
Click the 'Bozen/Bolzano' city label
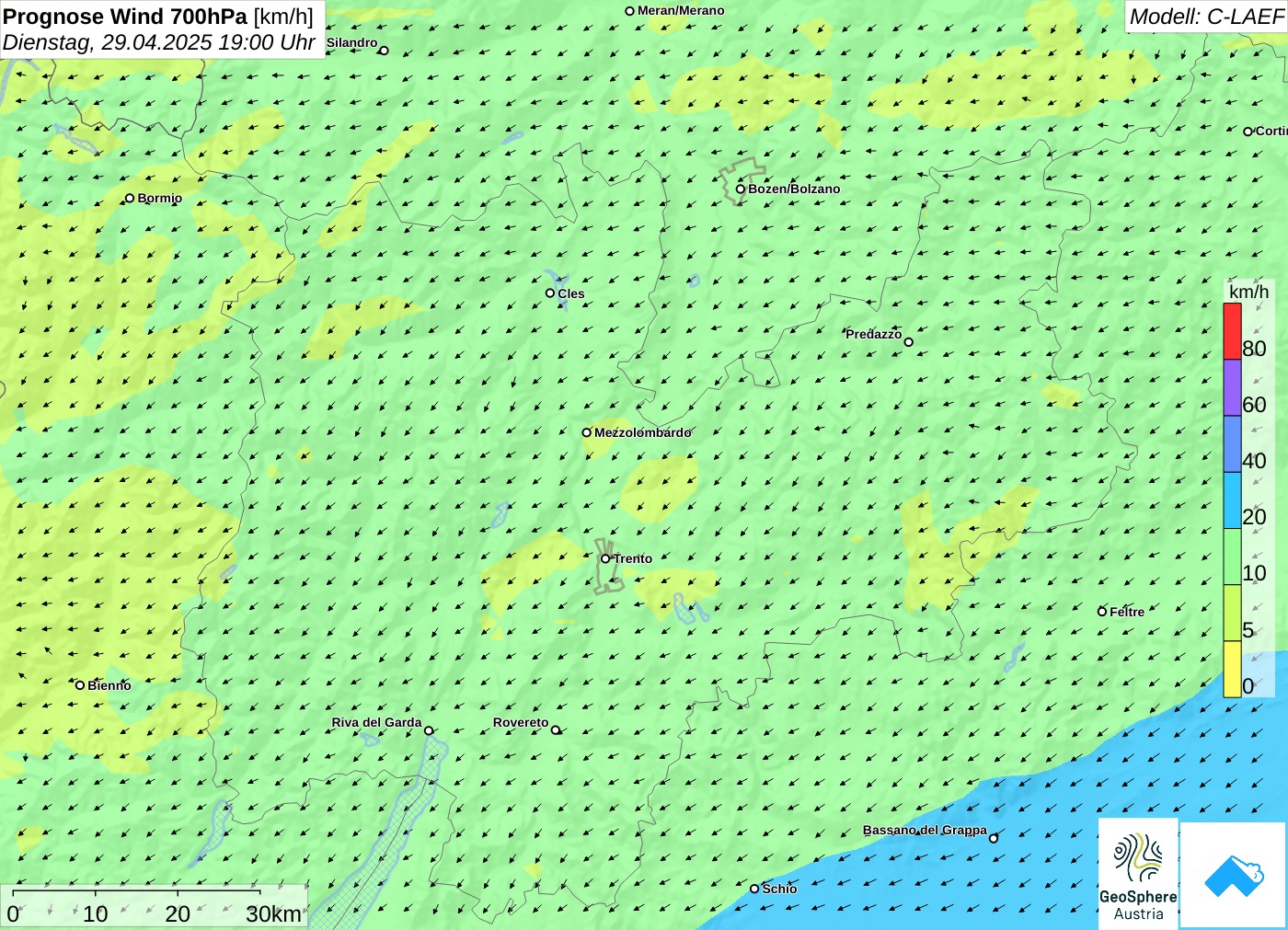tap(794, 189)
